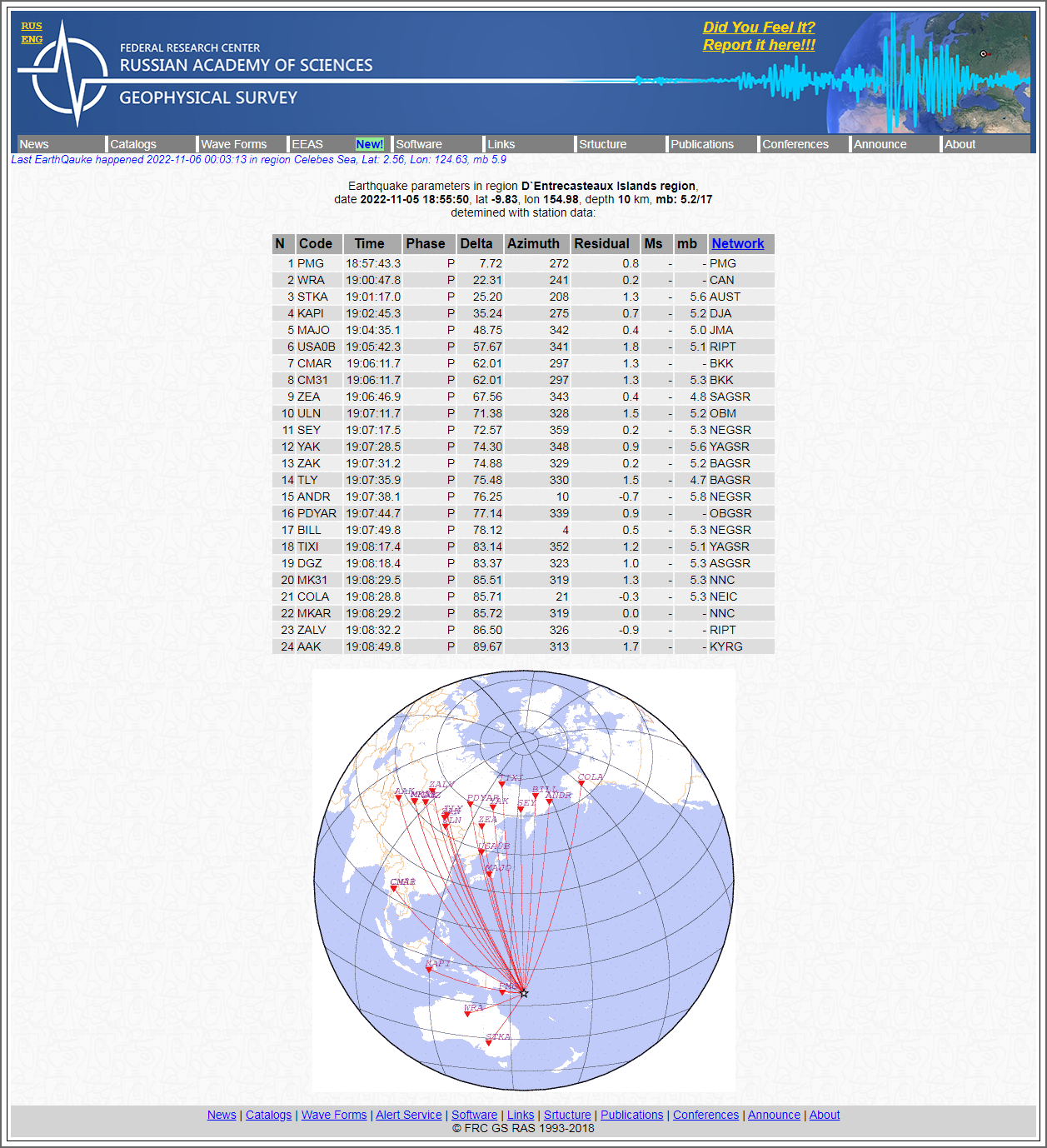Open the Software menu item
Viewport: 1047px width, 1148px height.
[419, 144]
